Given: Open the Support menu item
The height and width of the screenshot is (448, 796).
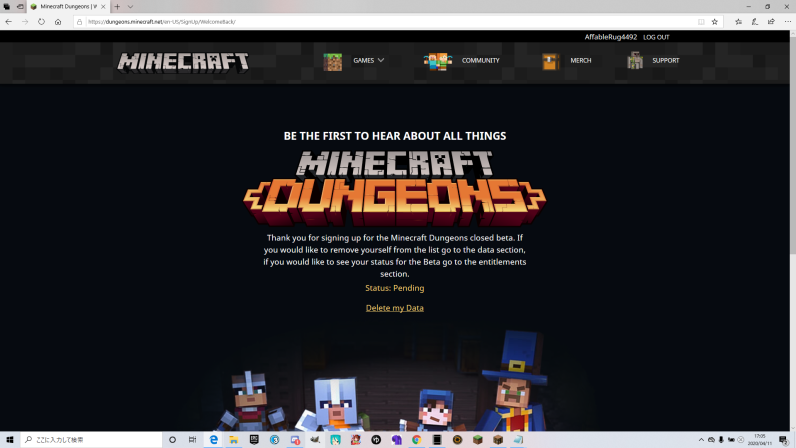Looking at the screenshot, I should click(x=665, y=61).
